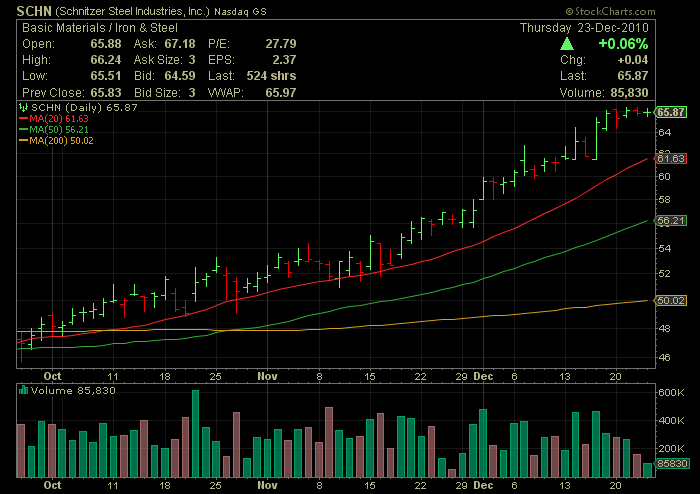The width and height of the screenshot is (700, 494).
Task: Click the Open value 65.88
Action: pos(106,44)
